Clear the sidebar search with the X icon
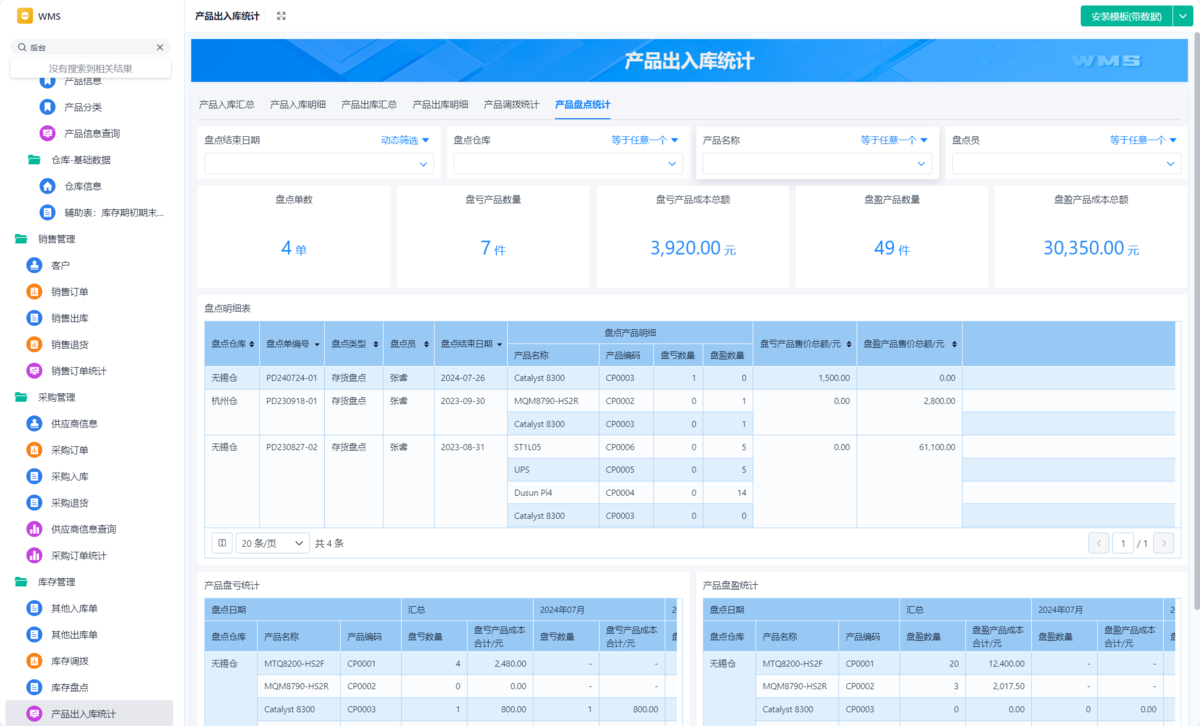The height and width of the screenshot is (726, 1200). pyautogui.click(x=159, y=47)
